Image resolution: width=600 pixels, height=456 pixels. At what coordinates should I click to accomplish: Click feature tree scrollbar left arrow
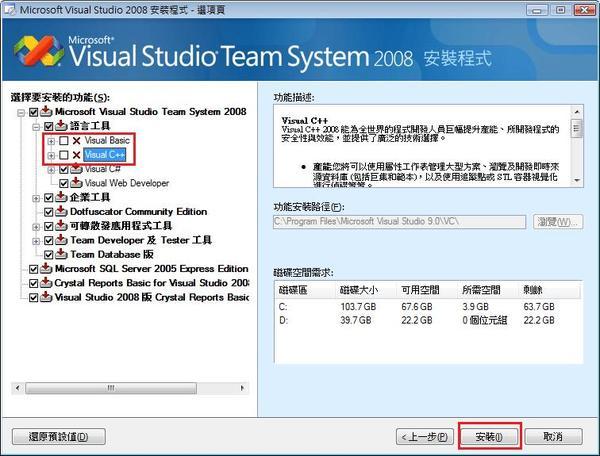(x=17, y=388)
